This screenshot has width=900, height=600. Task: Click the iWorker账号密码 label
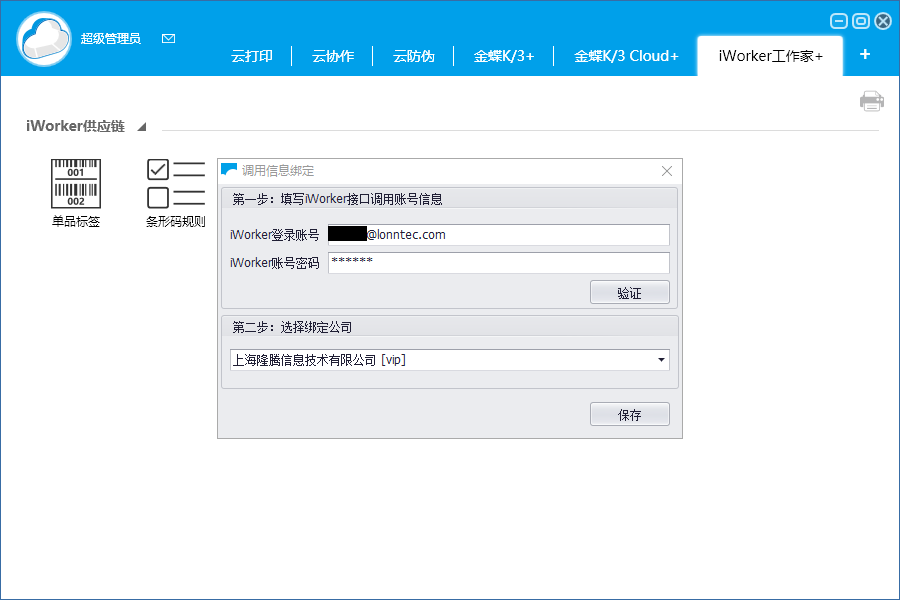[x=274, y=263]
